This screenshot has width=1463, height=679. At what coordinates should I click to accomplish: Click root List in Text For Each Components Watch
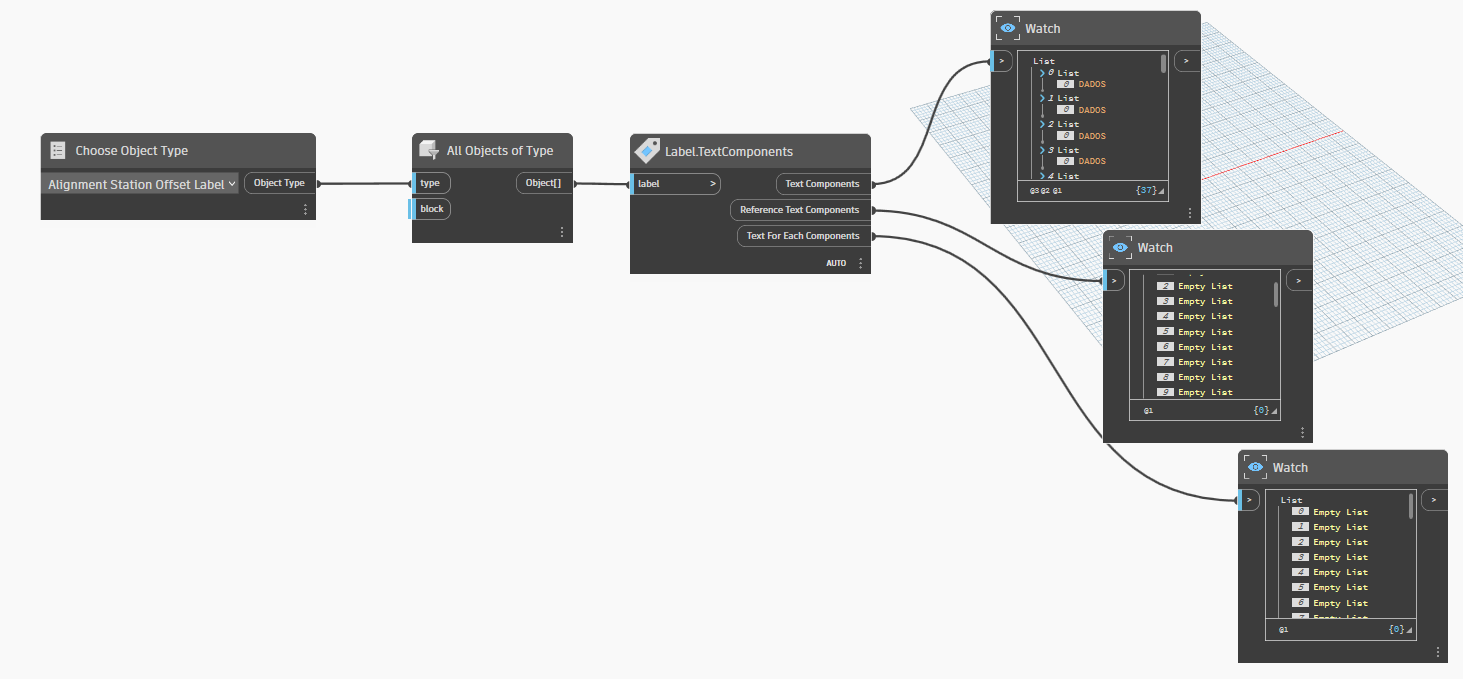click(1292, 500)
